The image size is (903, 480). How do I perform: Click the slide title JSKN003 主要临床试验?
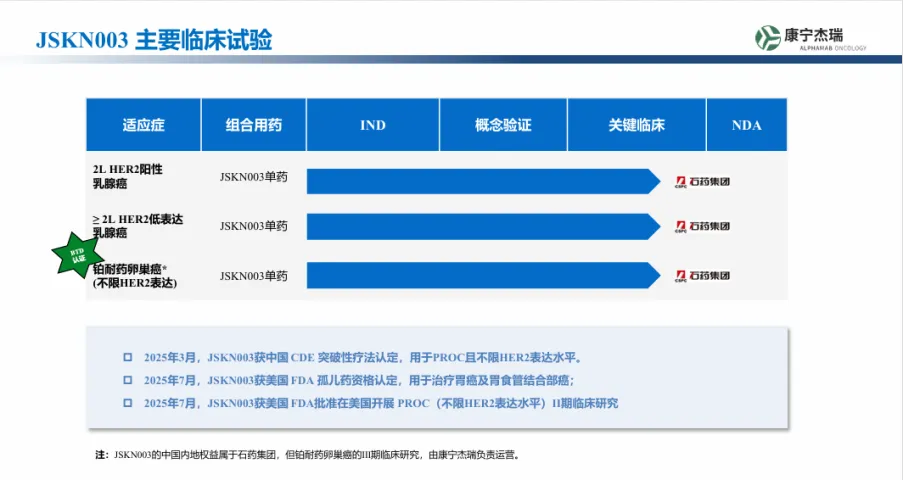pyautogui.click(x=154, y=40)
